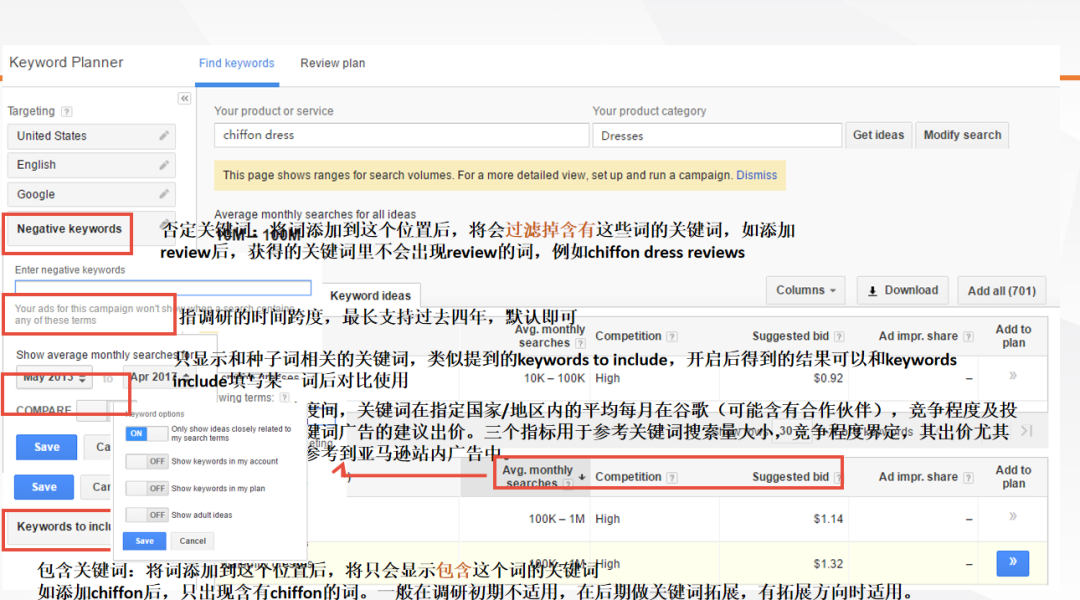The image size is (1080, 600).
Task: Click the Save button directly under COMPARE
Action: pyautogui.click(x=47, y=447)
